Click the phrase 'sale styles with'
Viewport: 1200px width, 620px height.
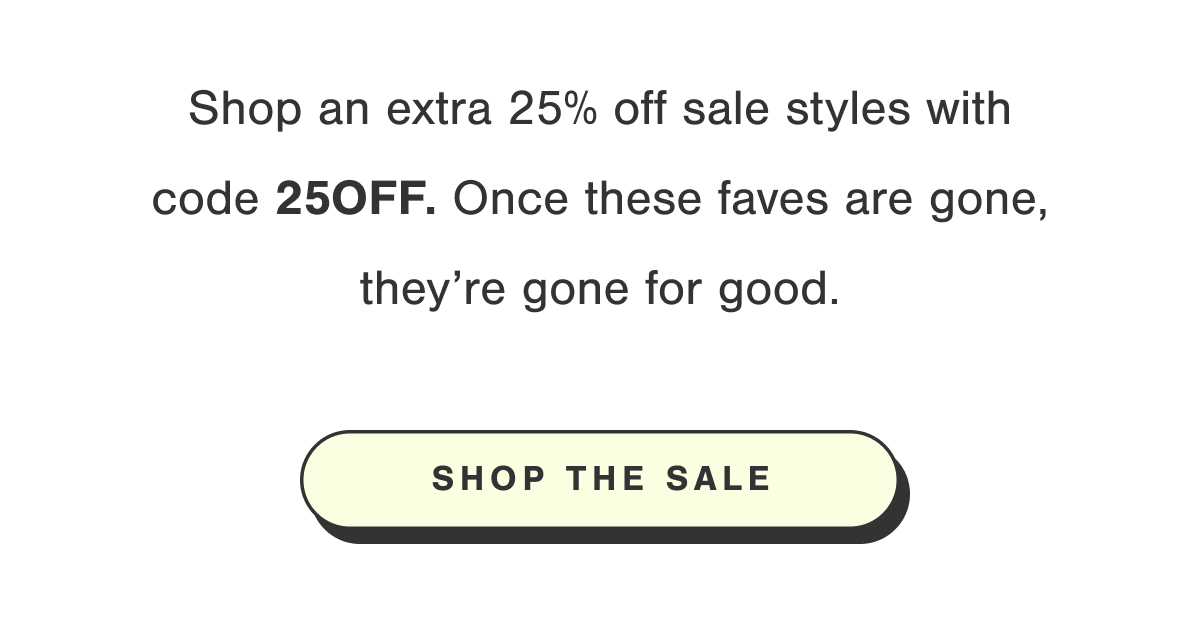point(847,109)
